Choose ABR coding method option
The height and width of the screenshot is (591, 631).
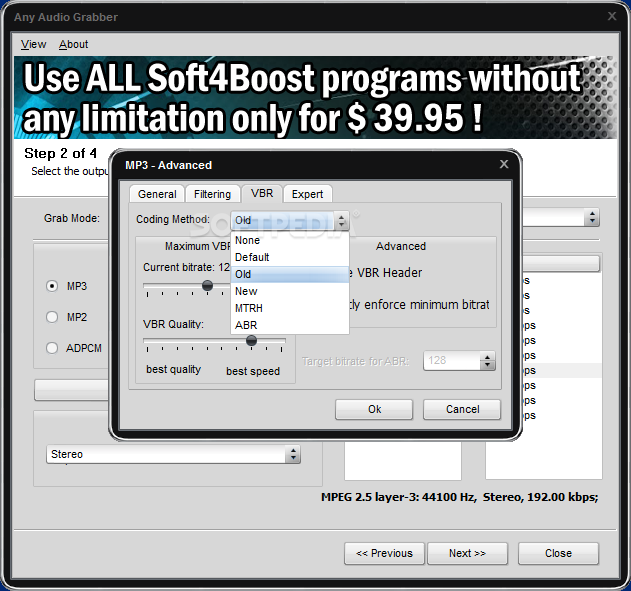pyautogui.click(x=290, y=325)
